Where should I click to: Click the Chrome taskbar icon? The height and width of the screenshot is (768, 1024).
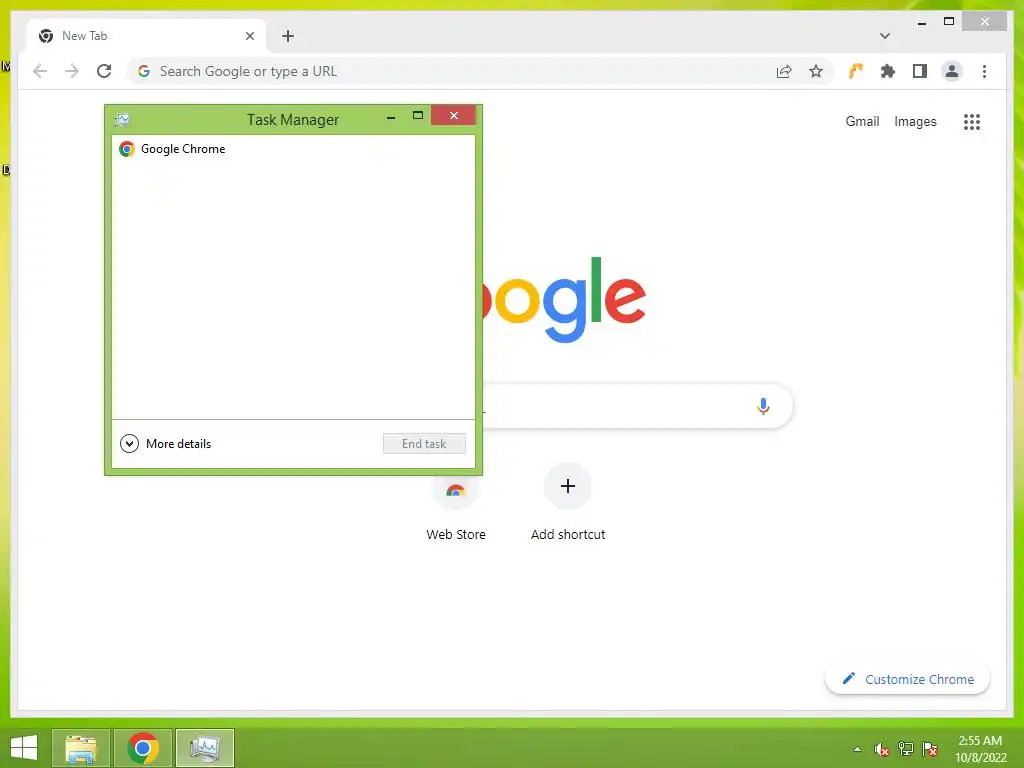click(x=142, y=748)
